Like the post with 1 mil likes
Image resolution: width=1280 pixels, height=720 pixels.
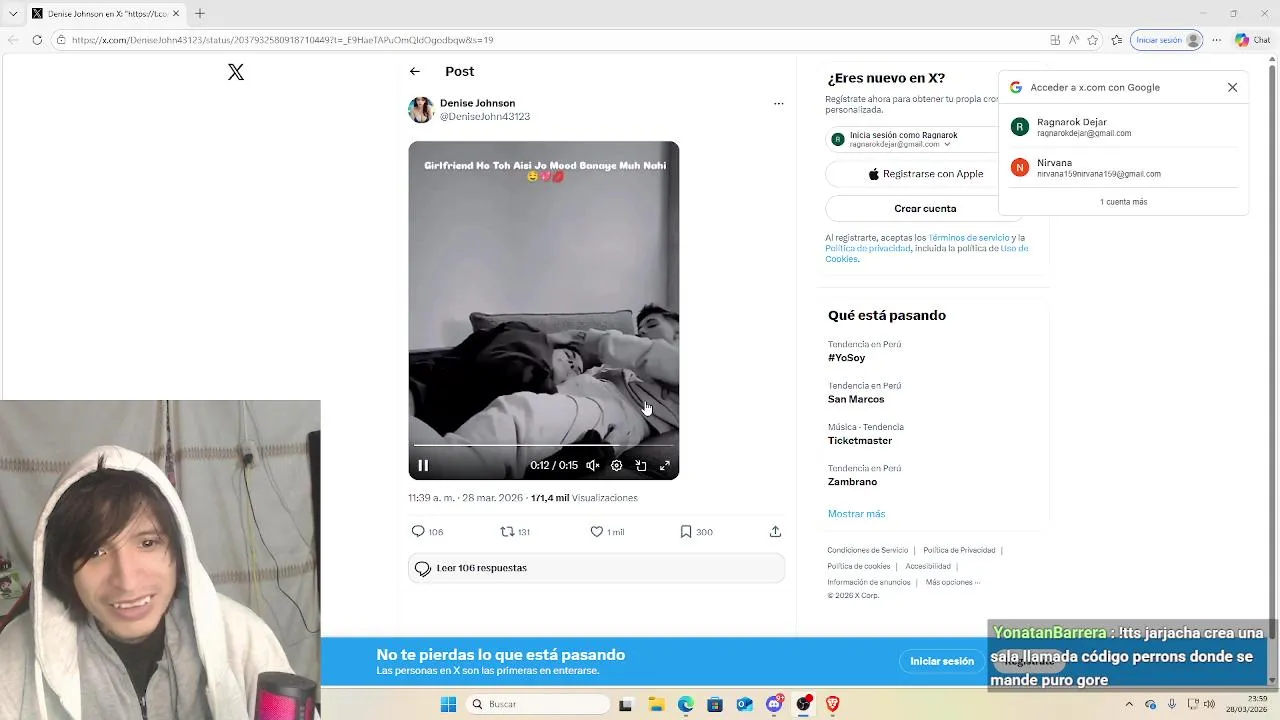607,532
